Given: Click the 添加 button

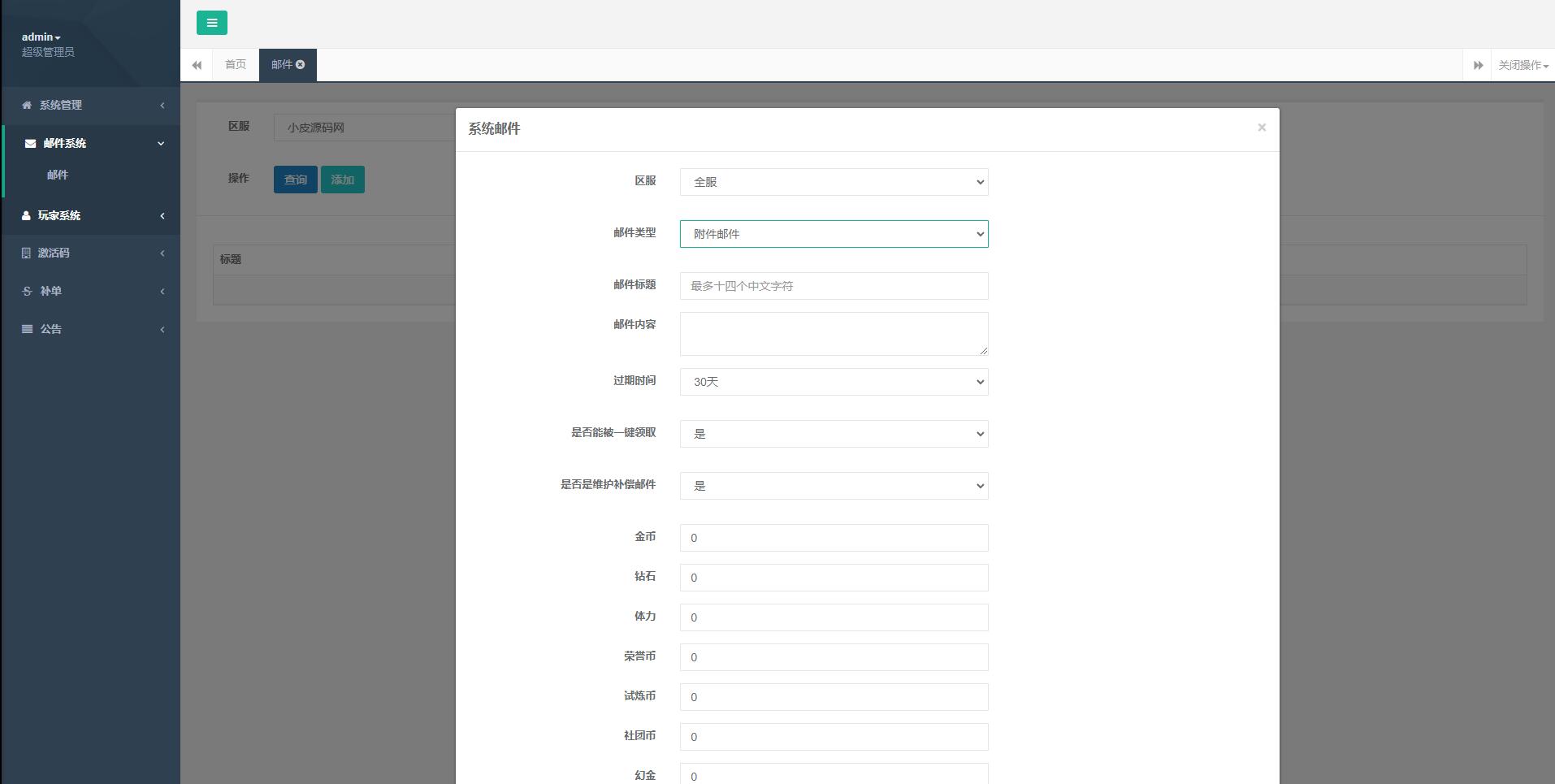Looking at the screenshot, I should (x=342, y=180).
